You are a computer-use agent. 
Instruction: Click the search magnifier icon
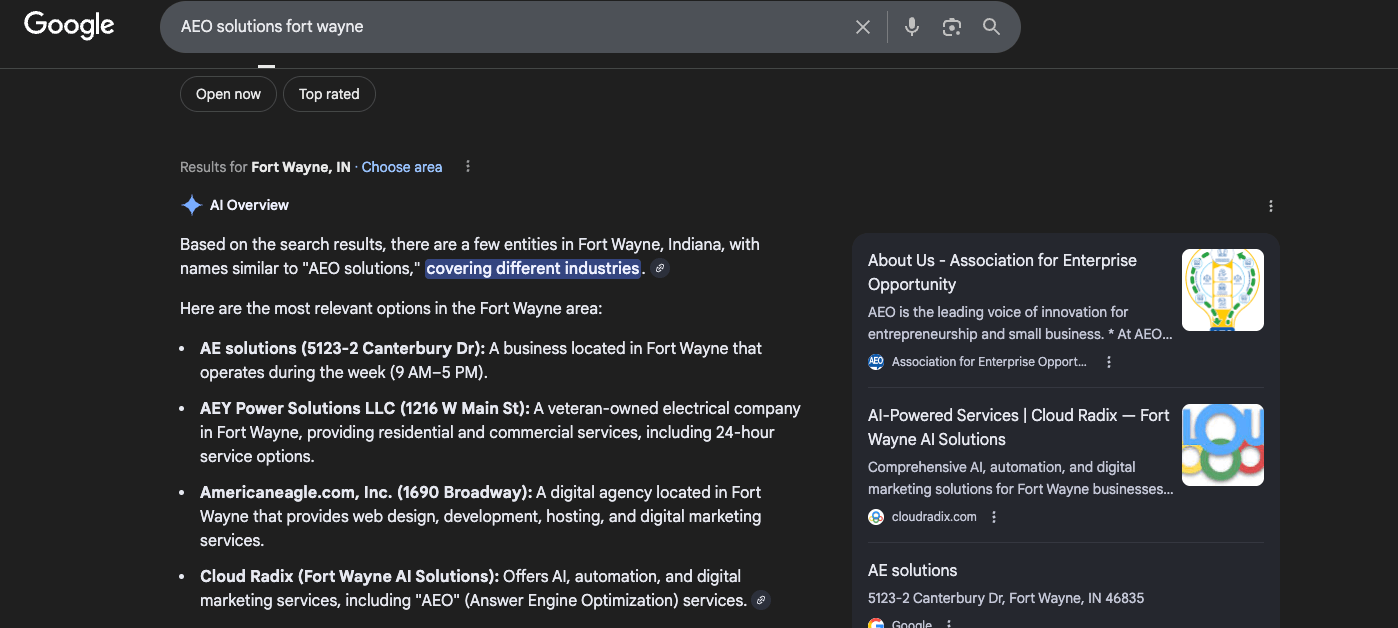(991, 27)
